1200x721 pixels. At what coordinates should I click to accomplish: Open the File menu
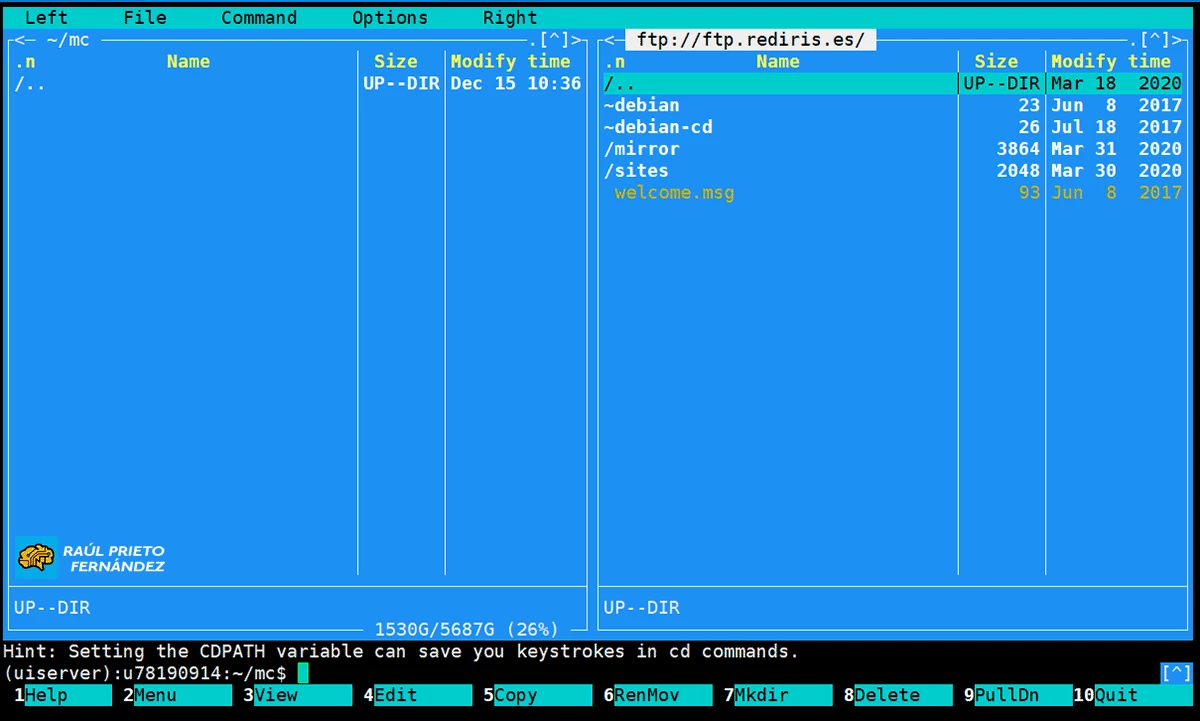point(145,18)
